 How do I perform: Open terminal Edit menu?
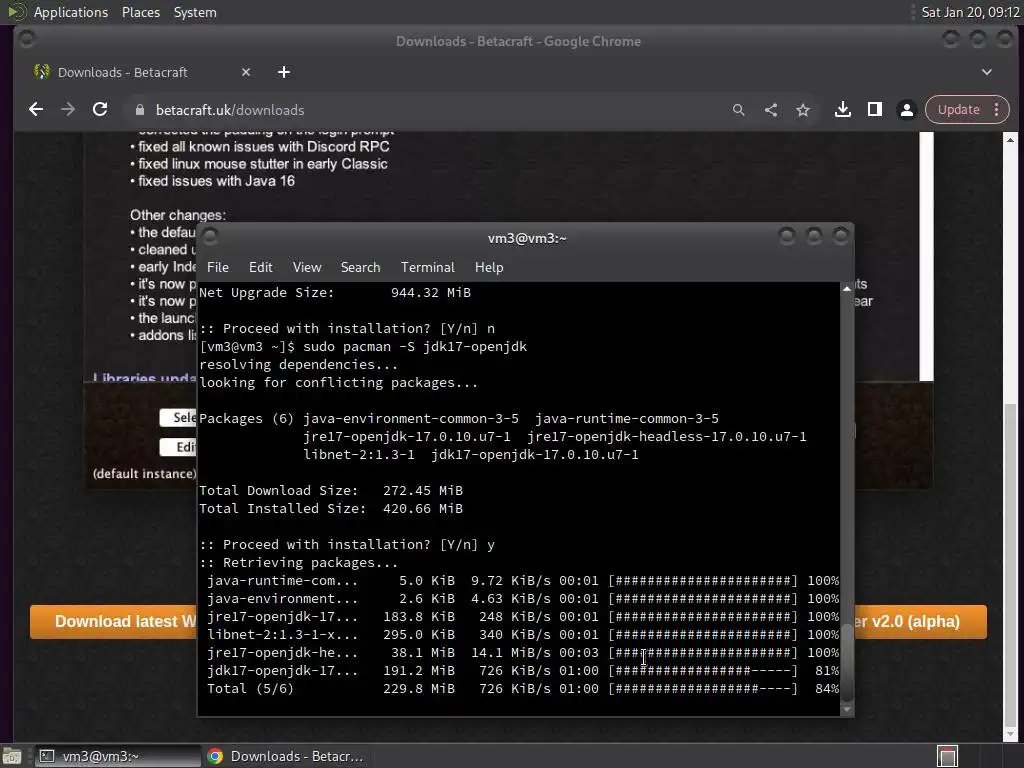pyautogui.click(x=260, y=267)
